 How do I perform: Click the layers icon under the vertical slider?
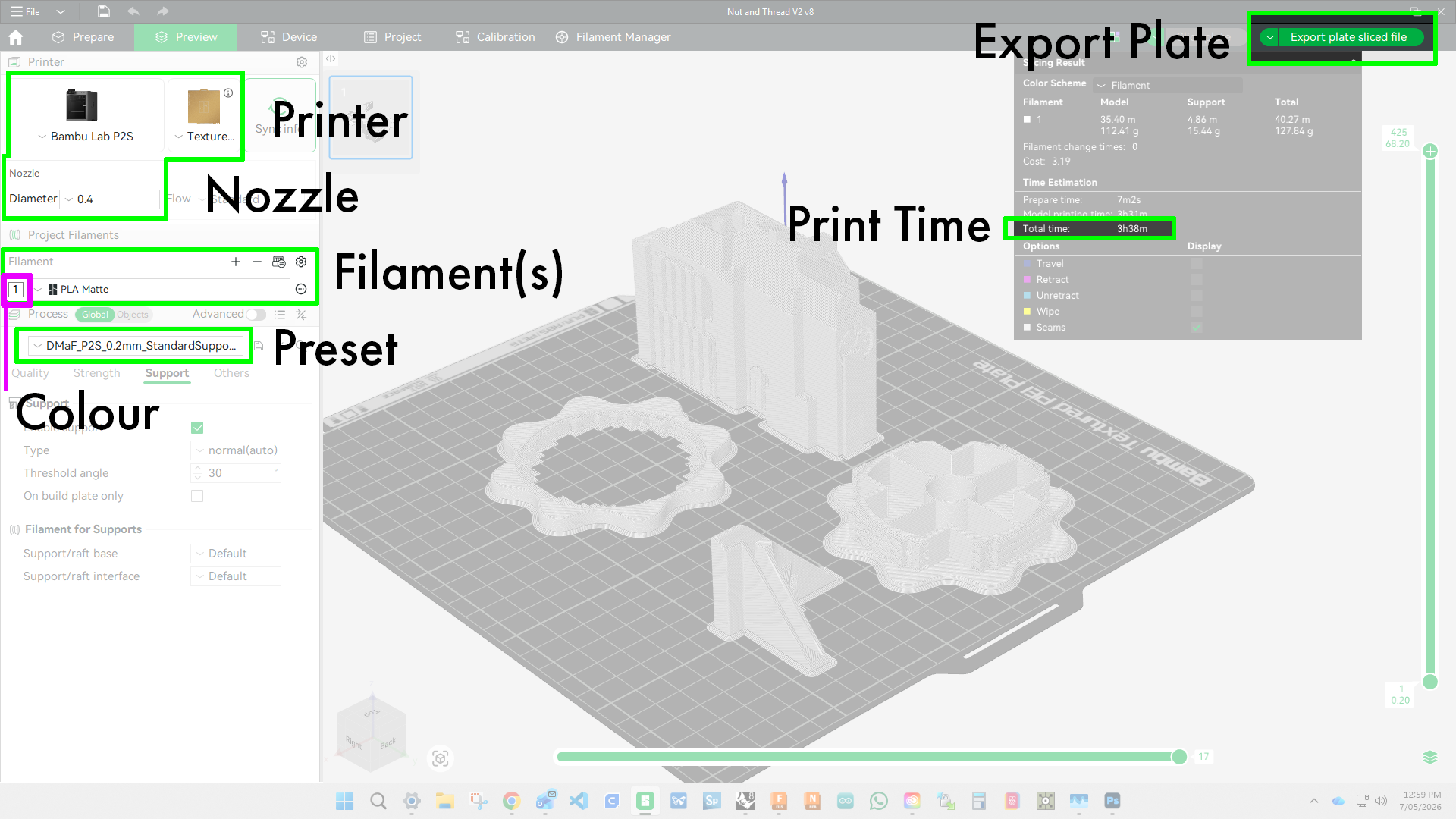point(1430,757)
